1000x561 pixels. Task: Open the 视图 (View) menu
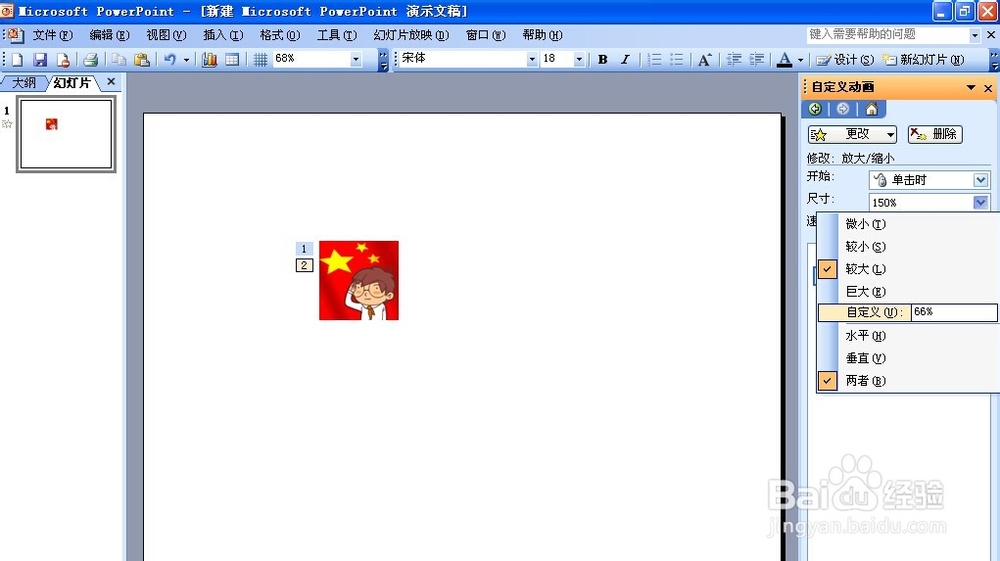[166, 35]
